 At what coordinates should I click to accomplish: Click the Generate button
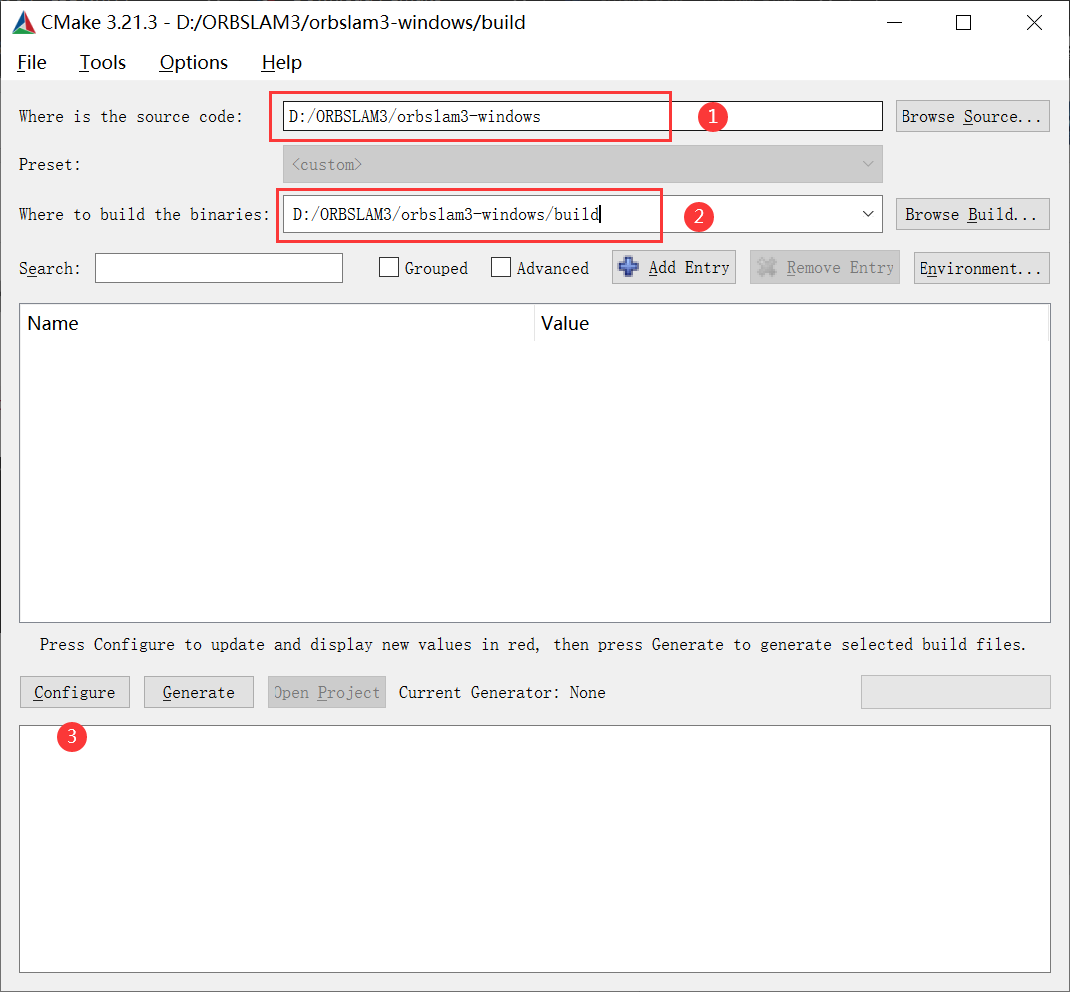coord(199,692)
